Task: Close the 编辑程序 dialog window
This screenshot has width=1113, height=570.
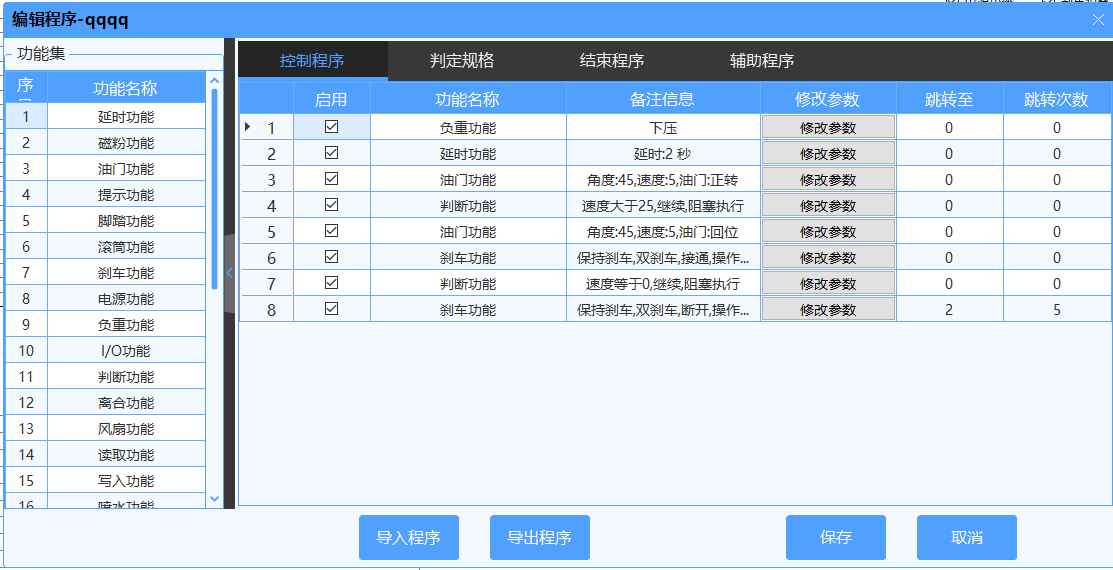Action: (x=1098, y=19)
